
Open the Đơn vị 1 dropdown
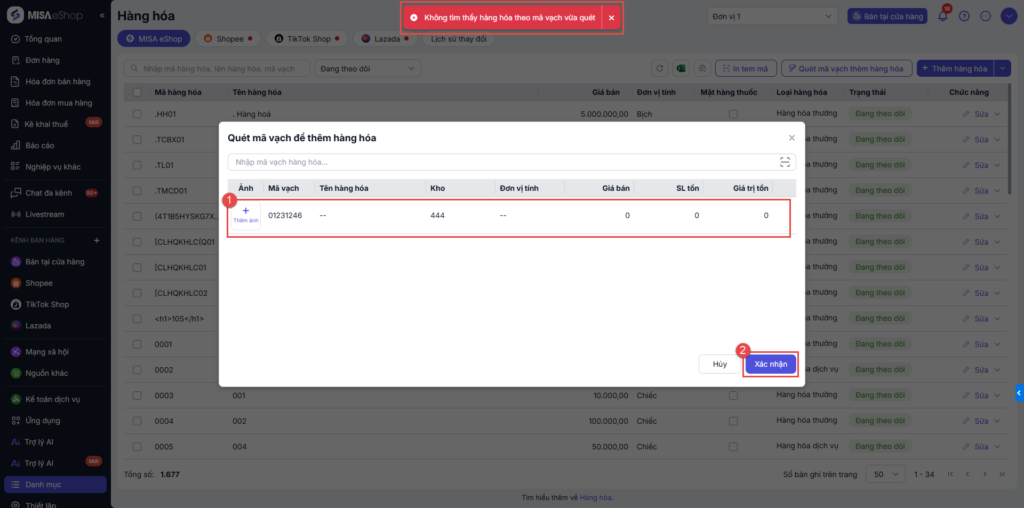tap(773, 16)
